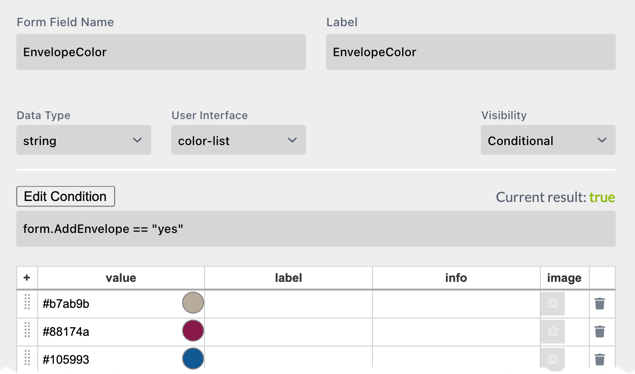Add a new row with the plus icon
The width and height of the screenshot is (635, 374).
pos(27,278)
